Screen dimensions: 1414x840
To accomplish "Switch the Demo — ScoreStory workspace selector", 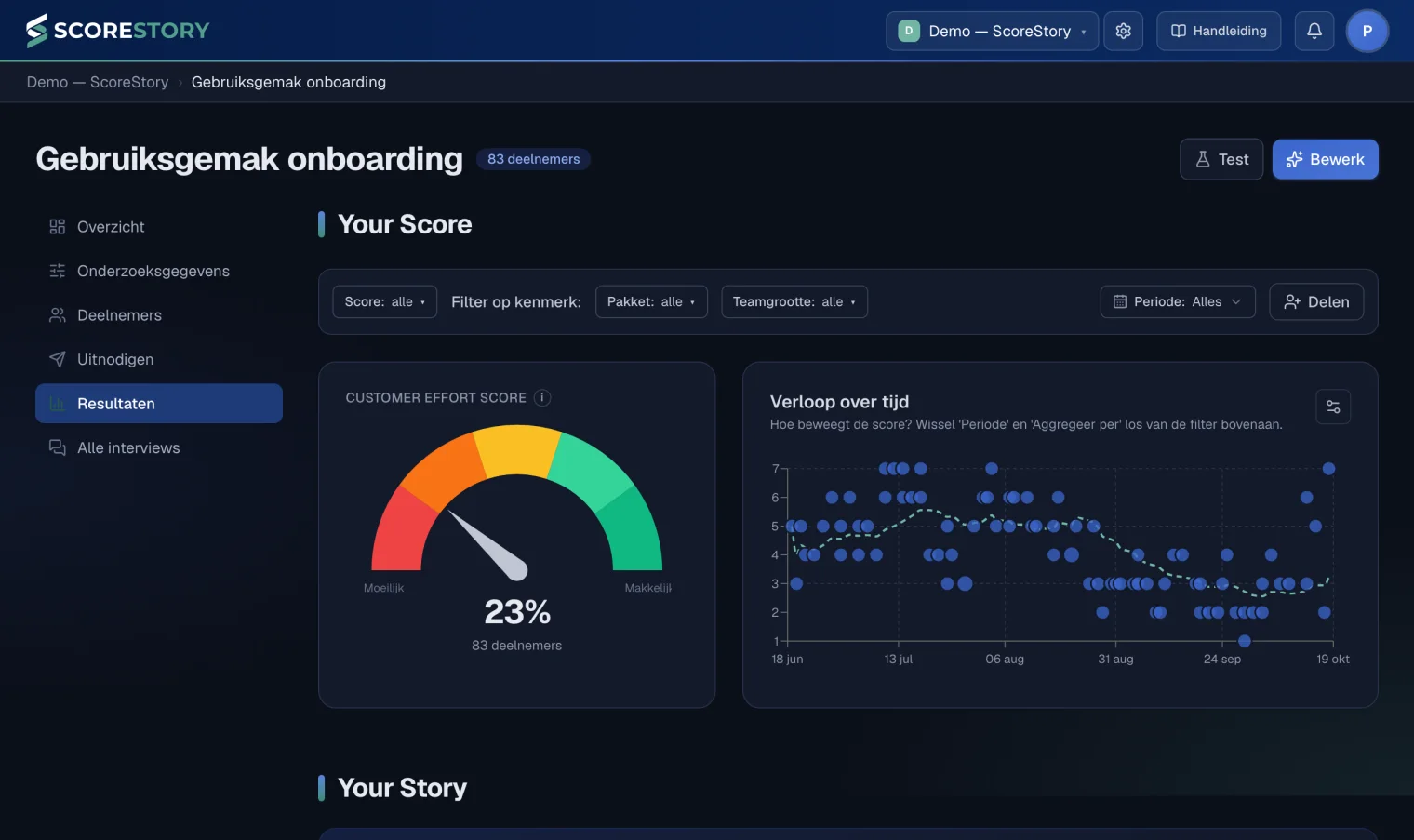I will click(992, 31).
